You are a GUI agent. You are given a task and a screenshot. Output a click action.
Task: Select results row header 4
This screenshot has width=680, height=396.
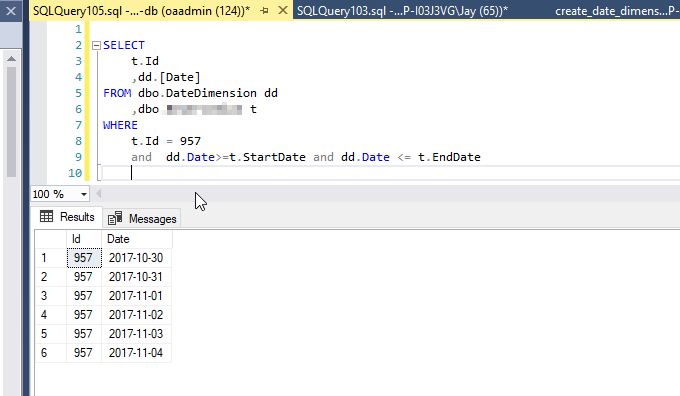51,315
